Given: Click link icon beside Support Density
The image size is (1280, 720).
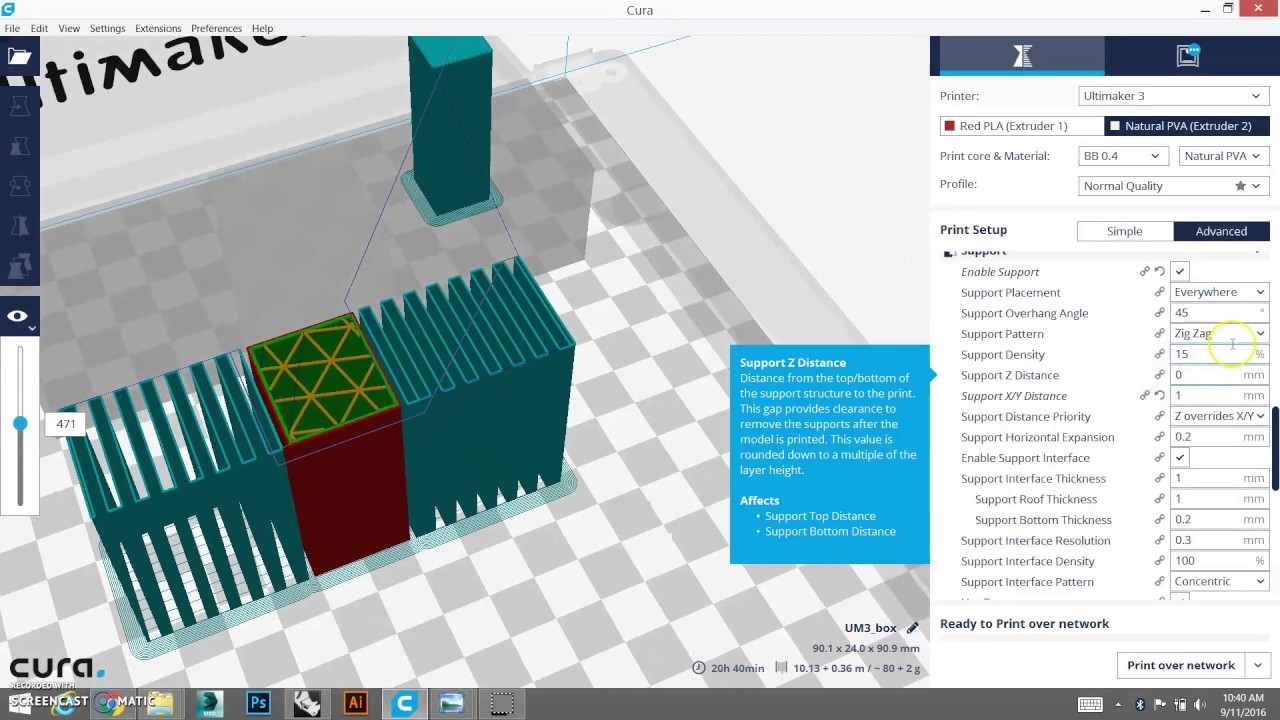Looking at the screenshot, I should point(1160,355).
